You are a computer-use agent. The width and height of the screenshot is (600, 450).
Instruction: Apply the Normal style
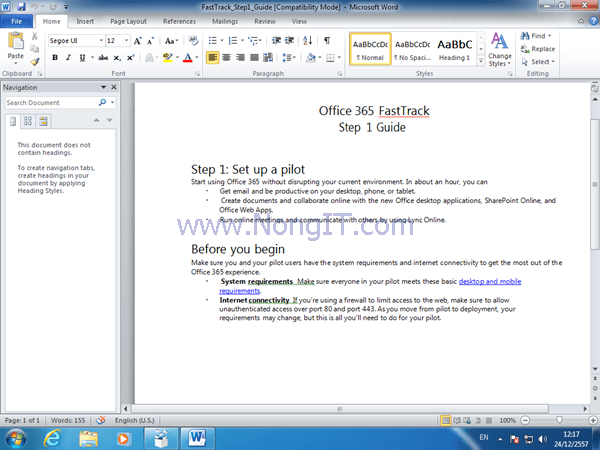370,49
